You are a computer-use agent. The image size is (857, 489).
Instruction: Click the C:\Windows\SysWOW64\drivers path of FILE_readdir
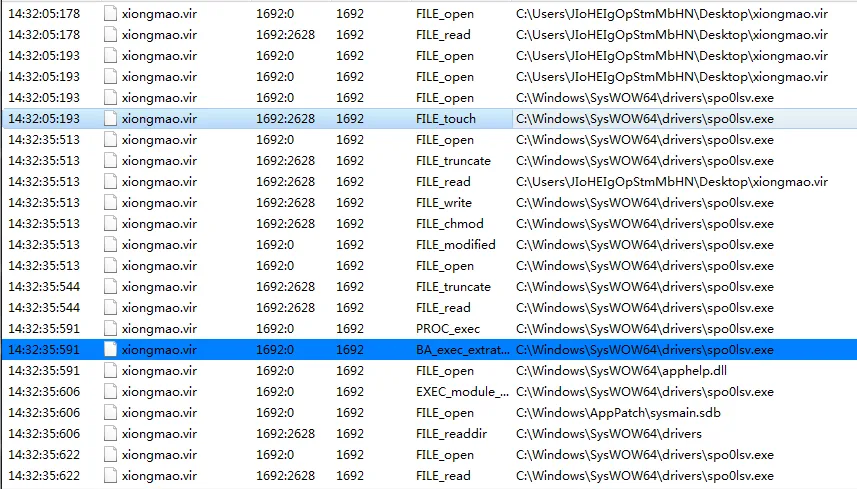608,434
